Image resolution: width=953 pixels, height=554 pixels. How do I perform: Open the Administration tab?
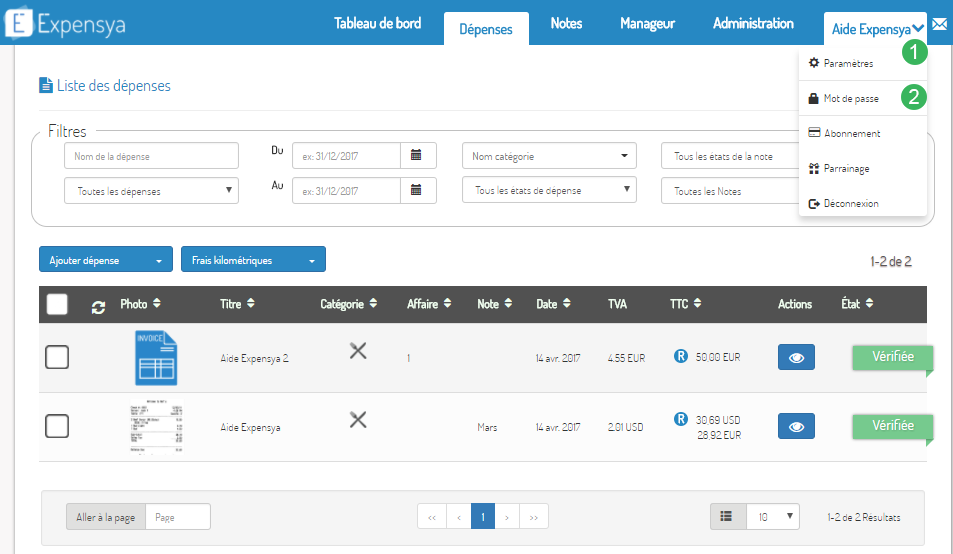tap(753, 23)
